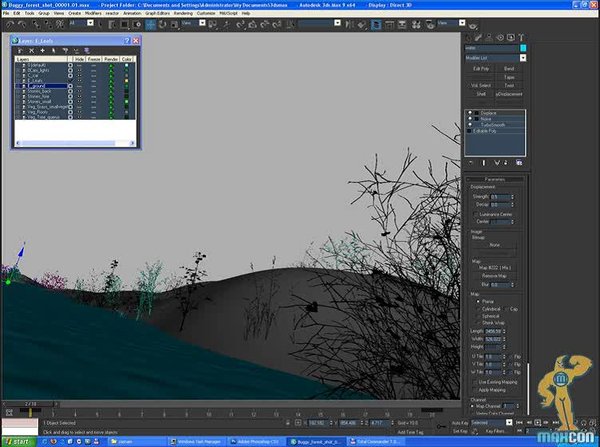Toggle TurboSmooth modifier lightbulb in stack

point(470,125)
